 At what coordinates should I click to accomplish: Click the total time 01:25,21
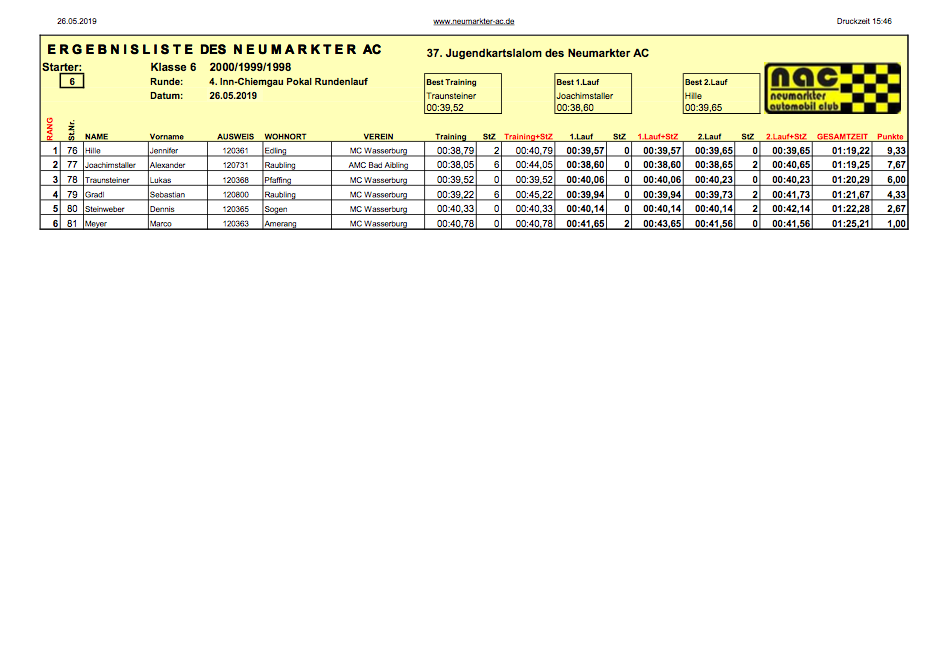(851, 224)
